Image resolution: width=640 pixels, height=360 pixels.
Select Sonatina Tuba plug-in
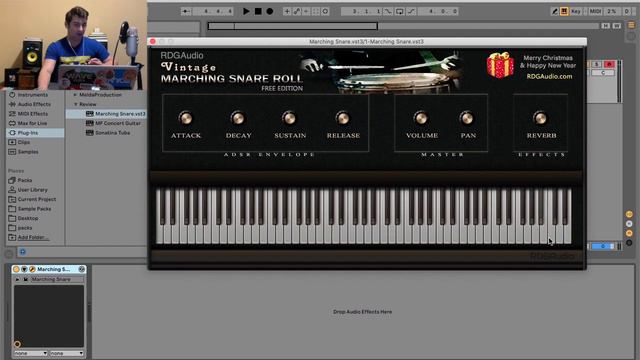click(113, 133)
